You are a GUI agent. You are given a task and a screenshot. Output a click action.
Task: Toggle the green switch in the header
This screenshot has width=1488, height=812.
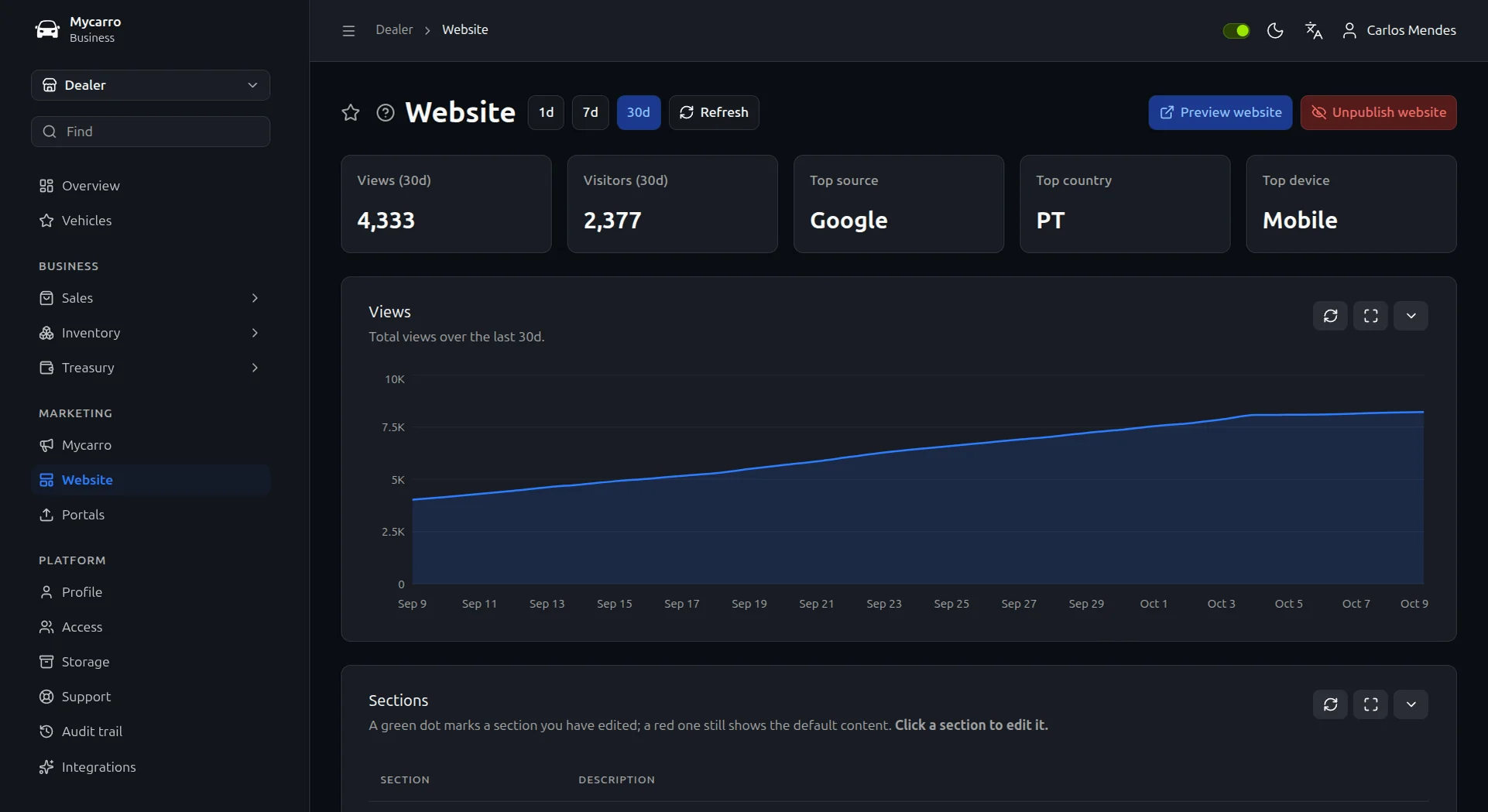coord(1236,30)
